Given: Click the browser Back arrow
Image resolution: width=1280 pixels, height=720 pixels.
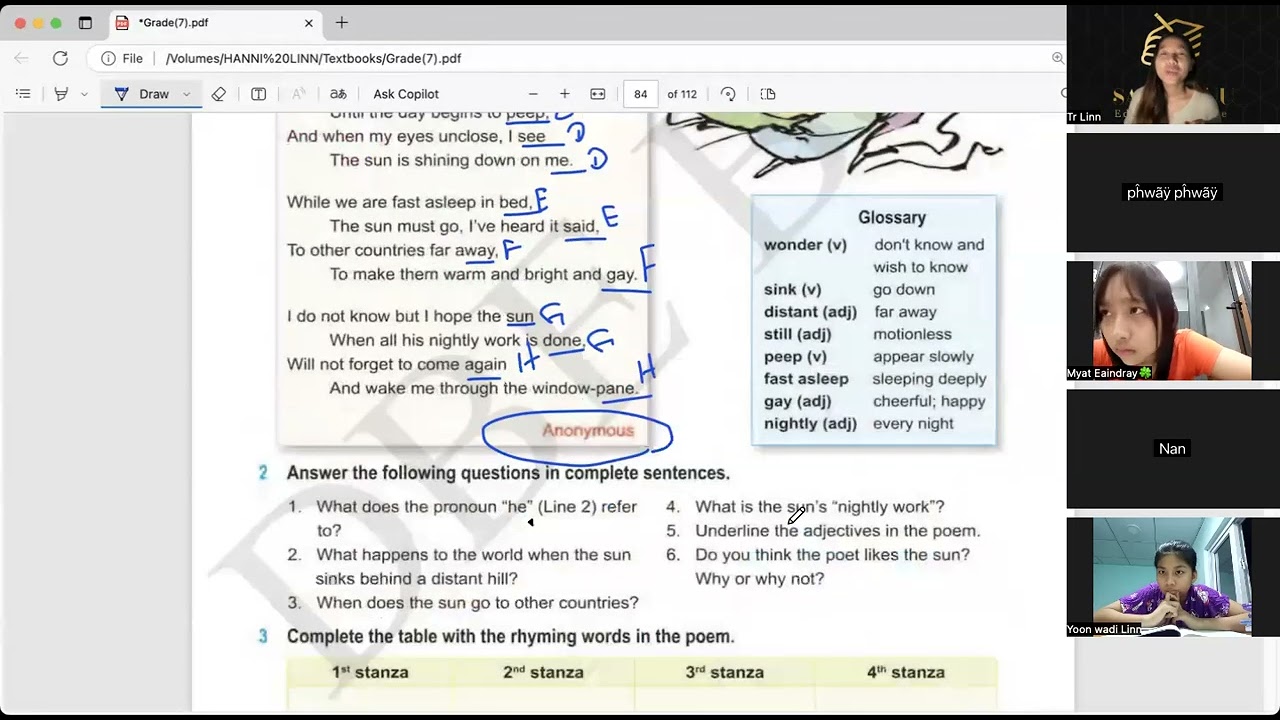Looking at the screenshot, I should tap(22, 58).
